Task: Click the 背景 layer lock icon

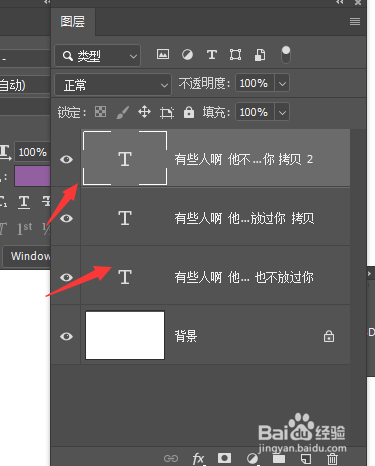Action: click(x=329, y=336)
